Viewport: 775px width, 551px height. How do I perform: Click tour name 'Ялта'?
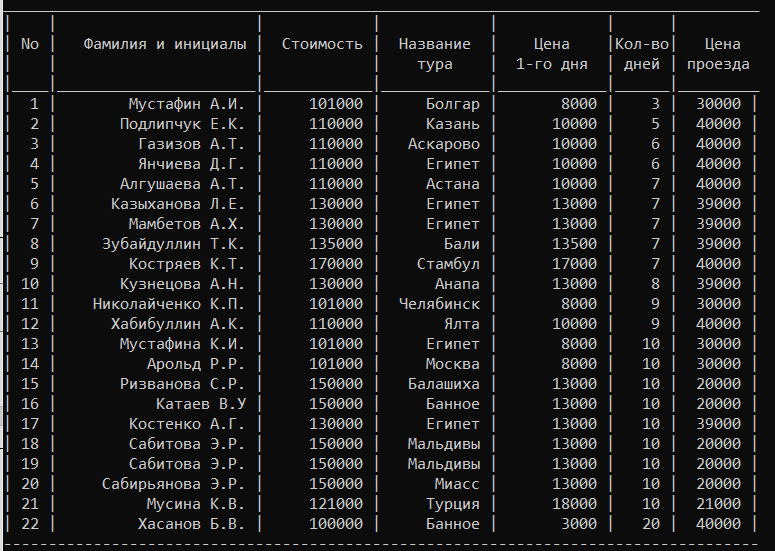[461, 324]
